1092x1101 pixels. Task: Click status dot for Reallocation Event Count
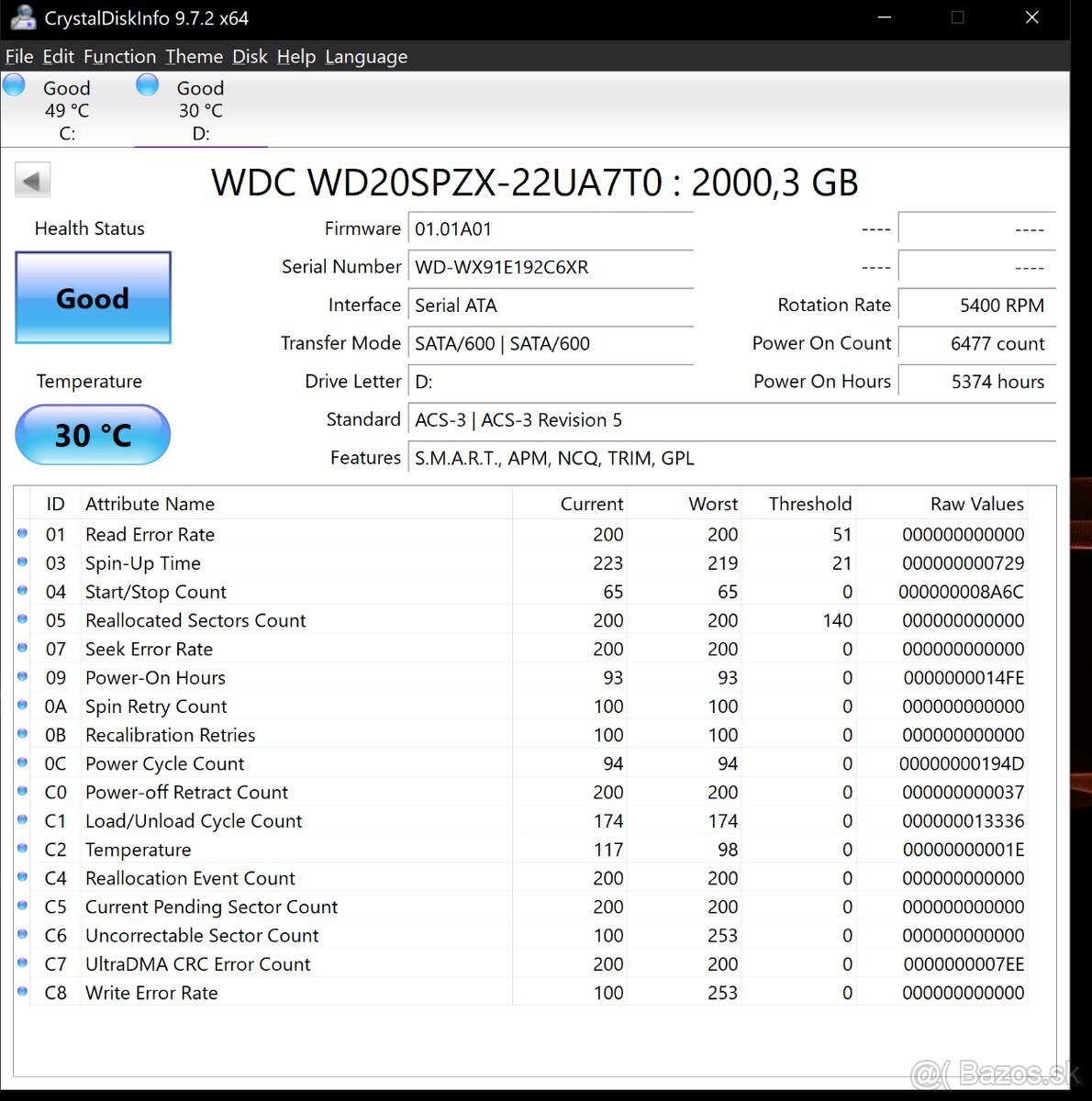coord(22,877)
